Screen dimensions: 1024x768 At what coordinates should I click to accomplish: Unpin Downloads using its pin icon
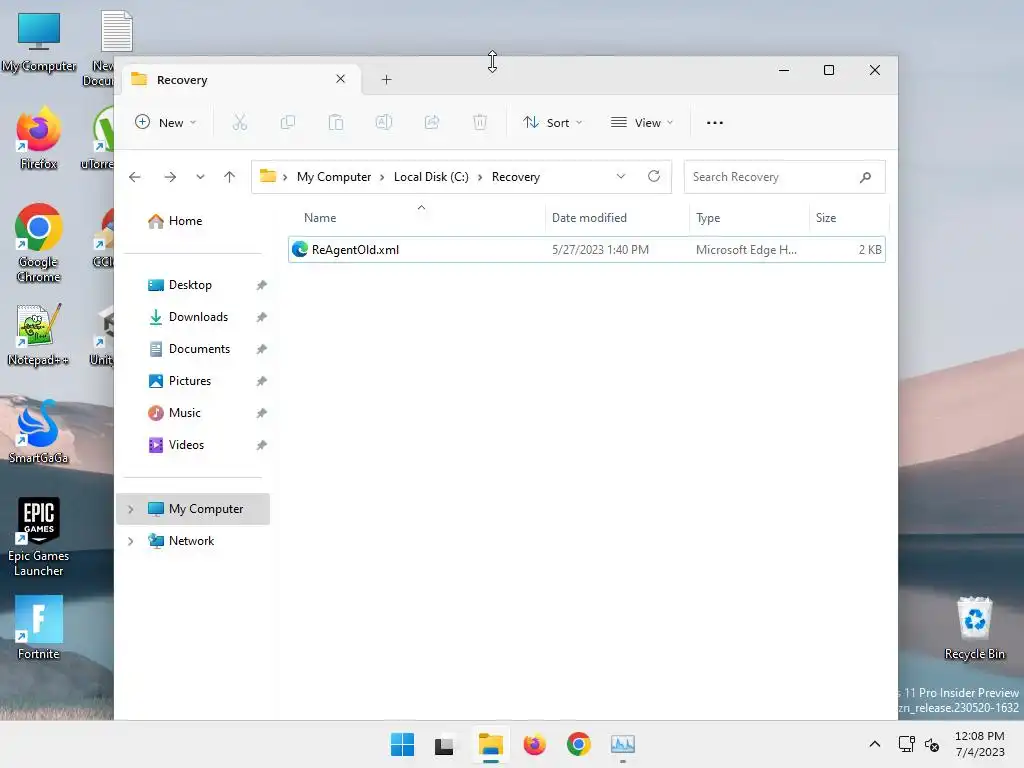pos(261,317)
